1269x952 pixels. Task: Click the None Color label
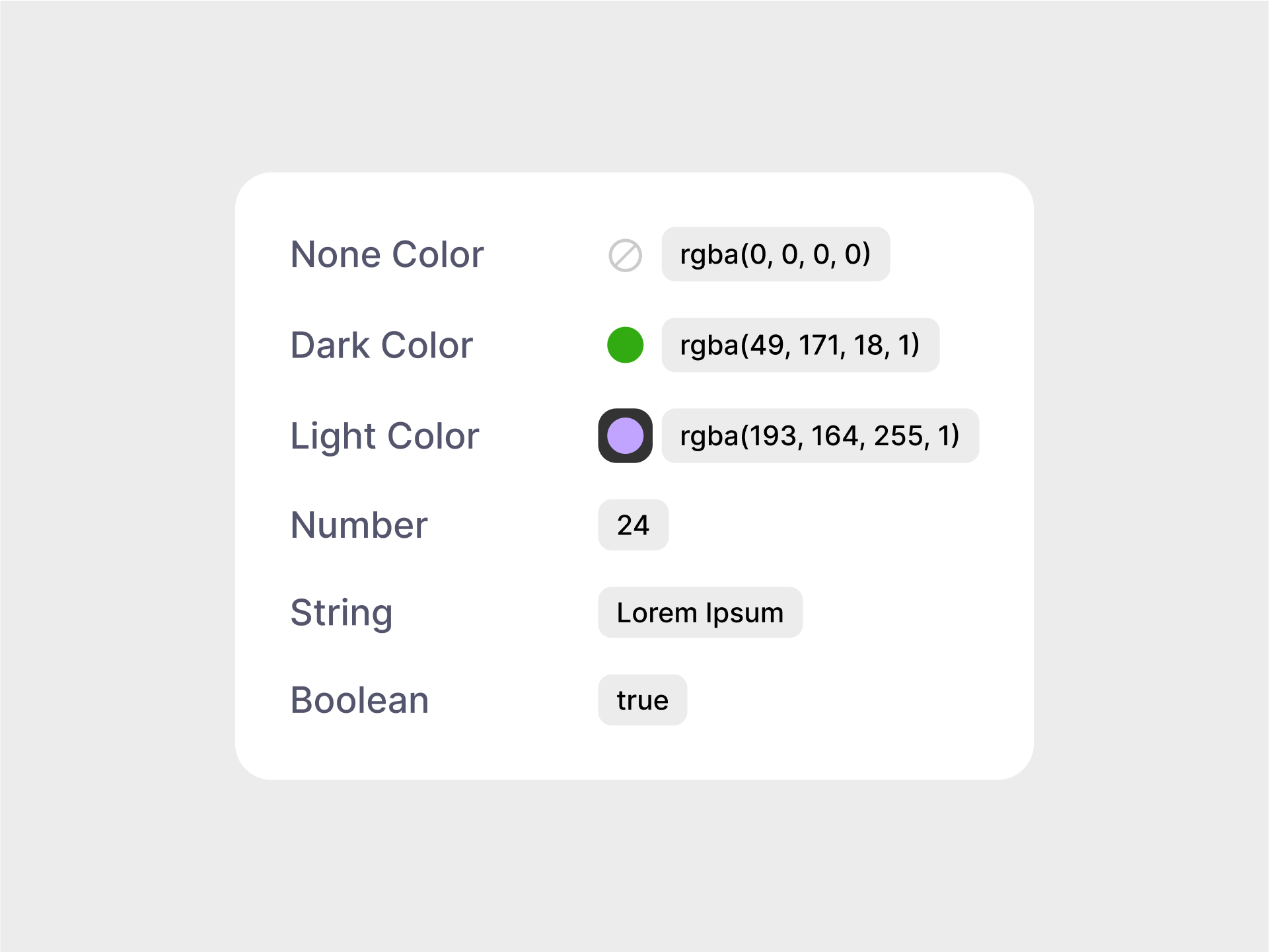point(387,254)
